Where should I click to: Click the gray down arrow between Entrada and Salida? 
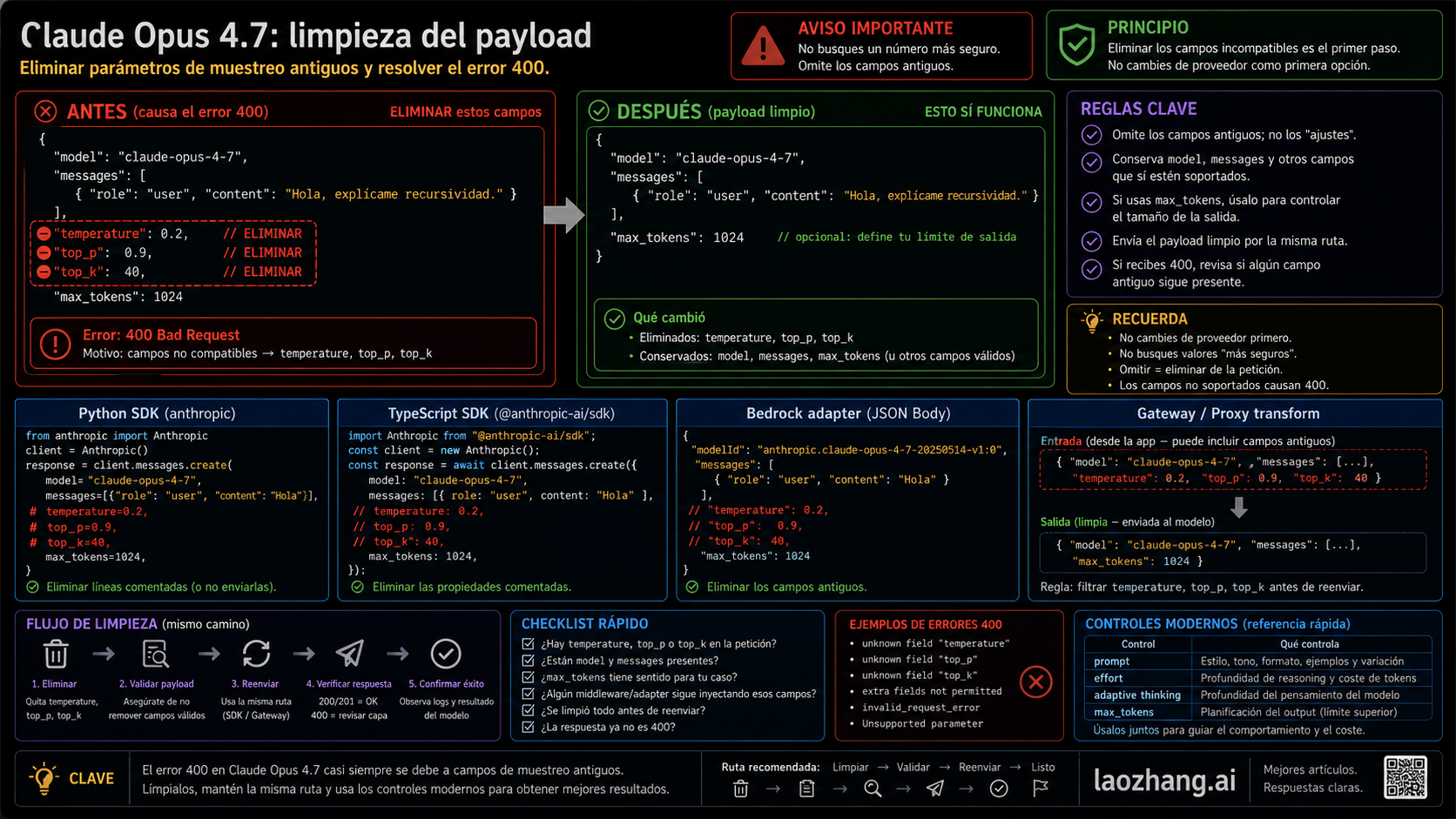[x=1239, y=507]
